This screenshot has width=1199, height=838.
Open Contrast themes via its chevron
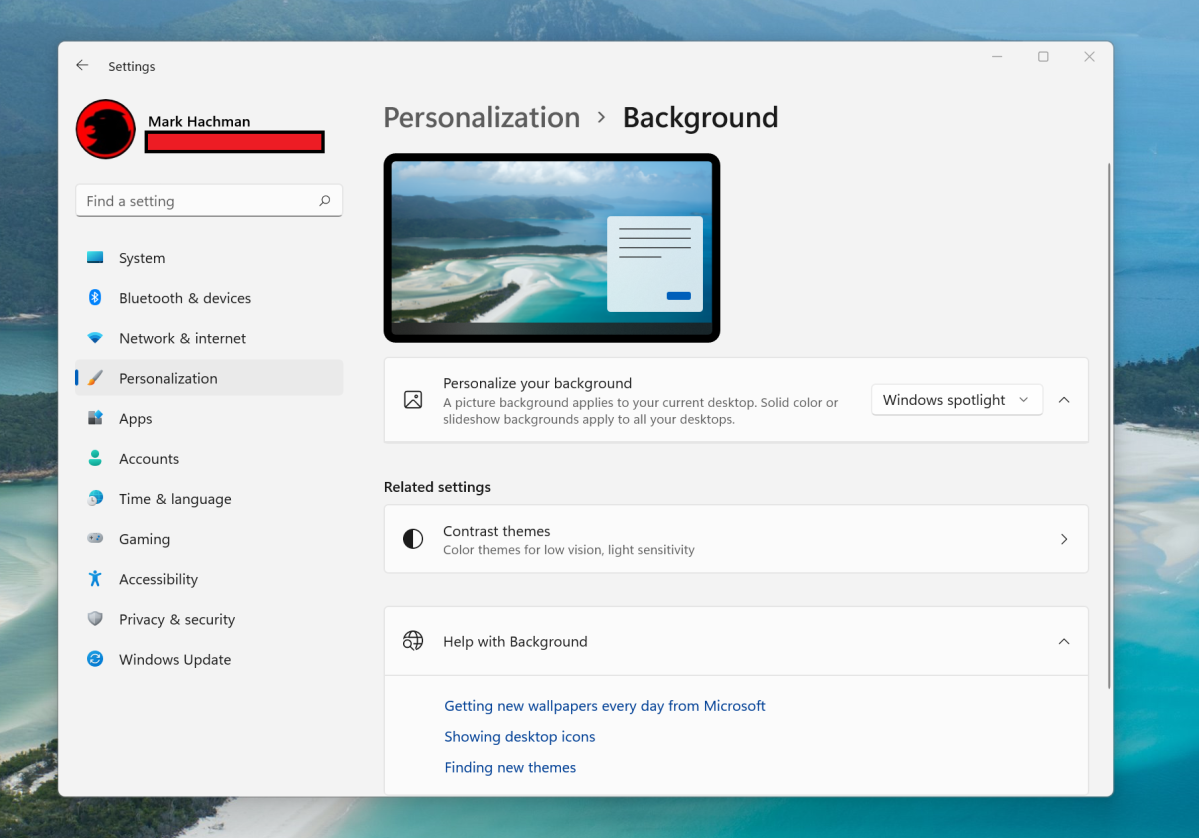click(1064, 539)
